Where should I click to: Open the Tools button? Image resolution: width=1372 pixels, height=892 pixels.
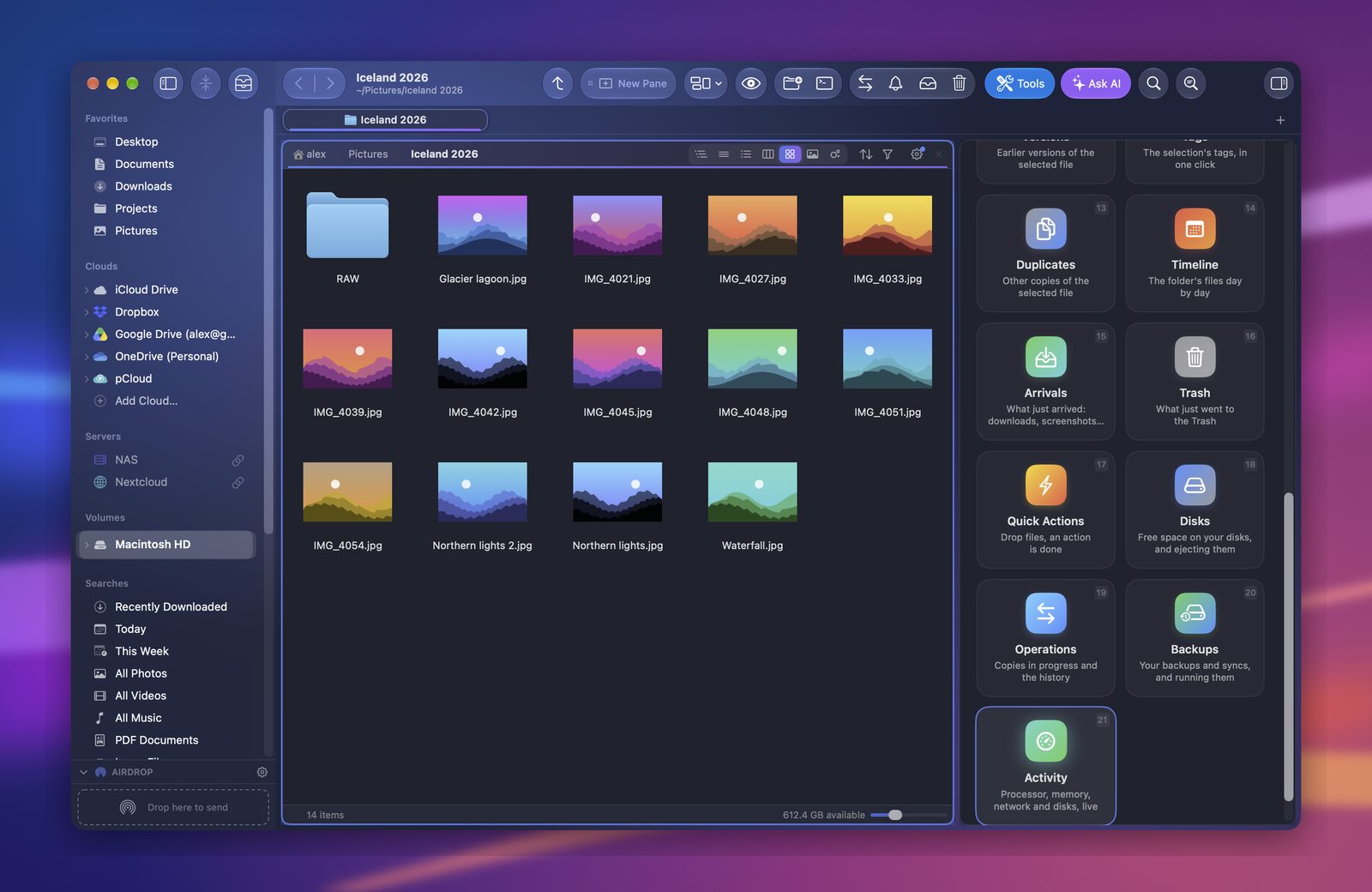(1020, 83)
